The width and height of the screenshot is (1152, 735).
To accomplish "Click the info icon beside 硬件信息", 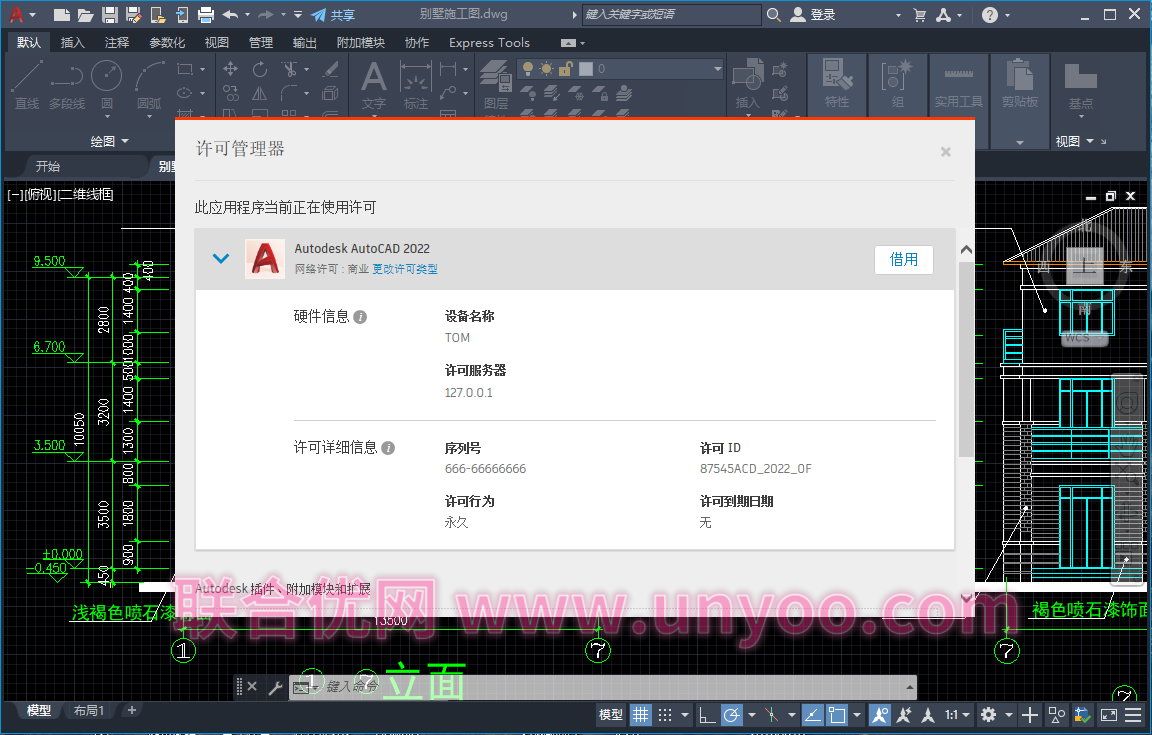I will (x=360, y=317).
